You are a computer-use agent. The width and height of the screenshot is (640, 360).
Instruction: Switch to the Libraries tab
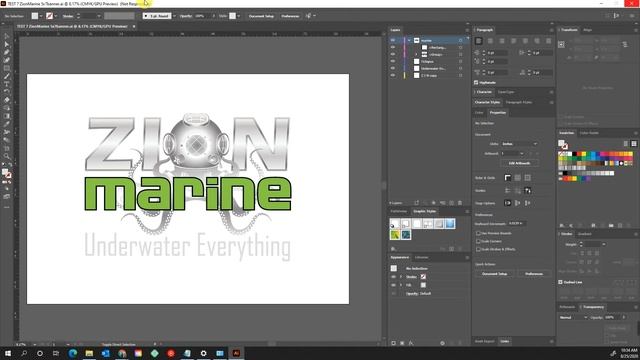(422, 258)
